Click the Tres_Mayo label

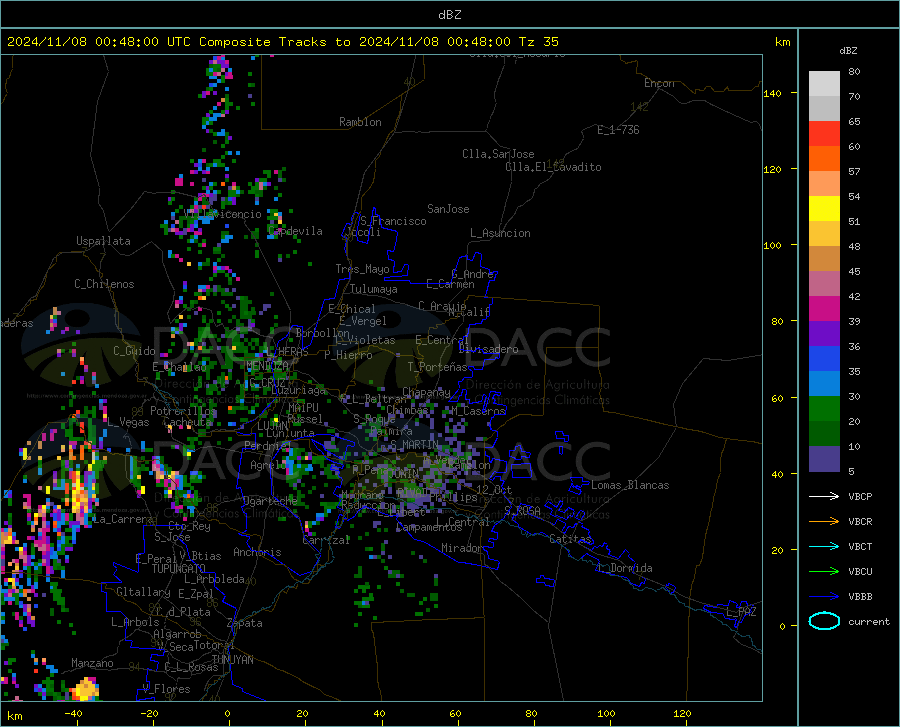pos(362,269)
